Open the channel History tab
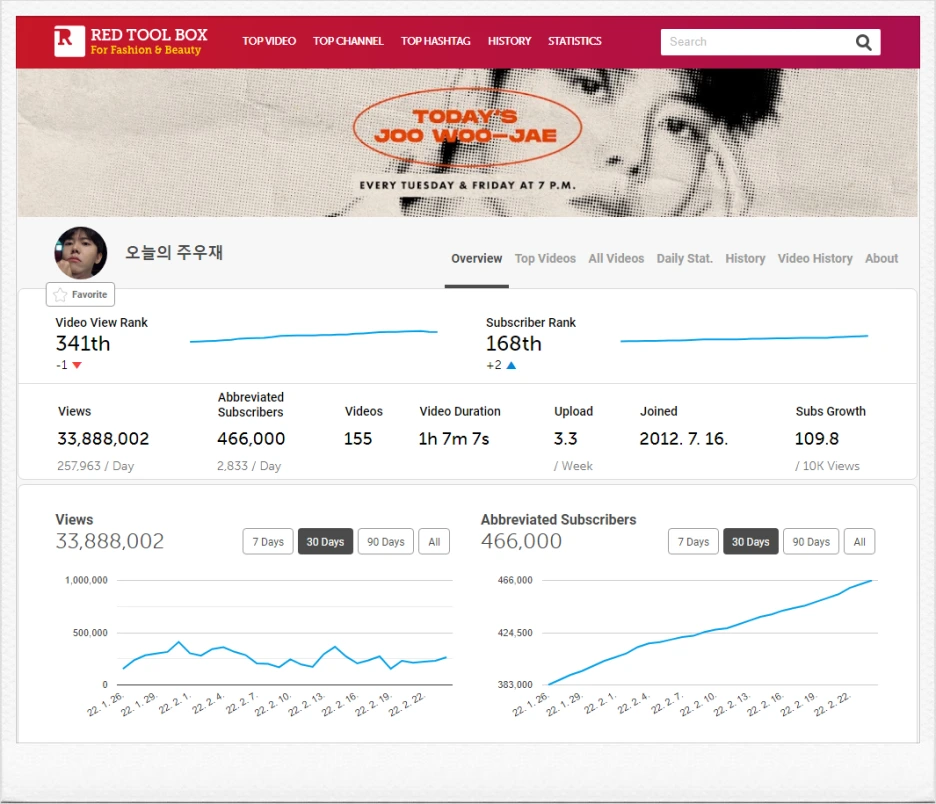This screenshot has width=936, height=804. tap(745, 258)
